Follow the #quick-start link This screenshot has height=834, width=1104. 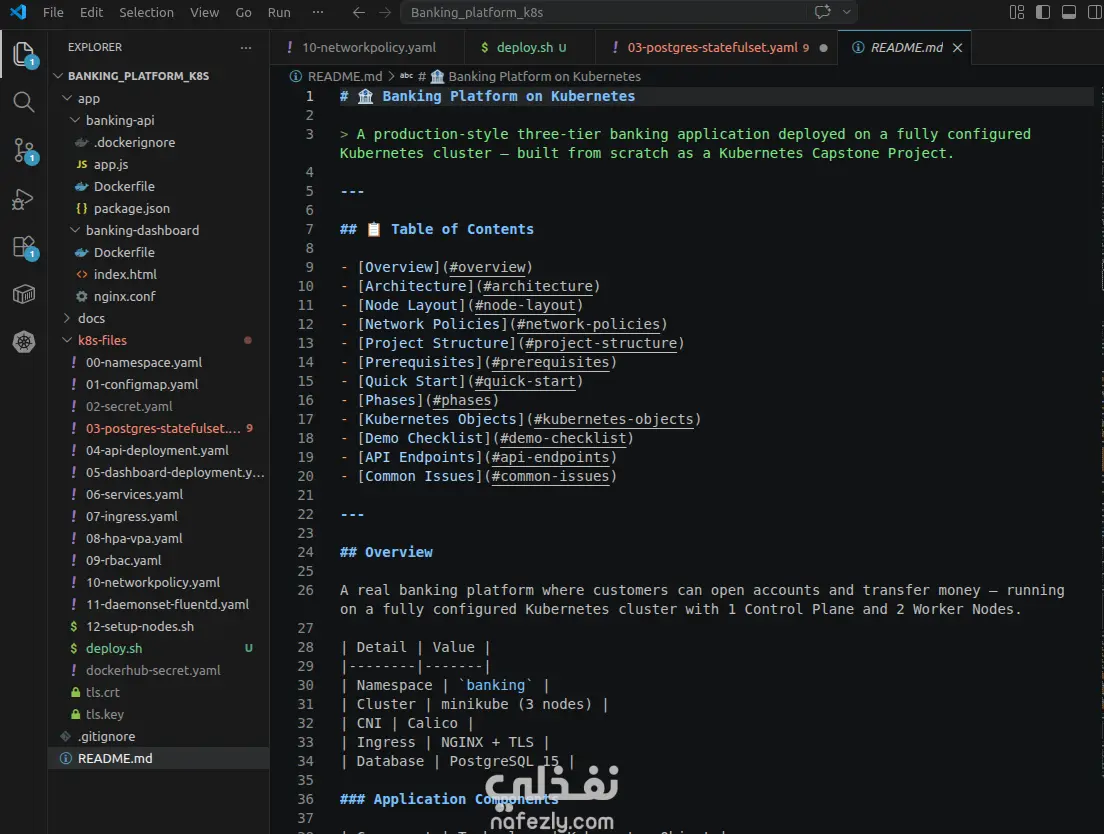click(x=525, y=381)
